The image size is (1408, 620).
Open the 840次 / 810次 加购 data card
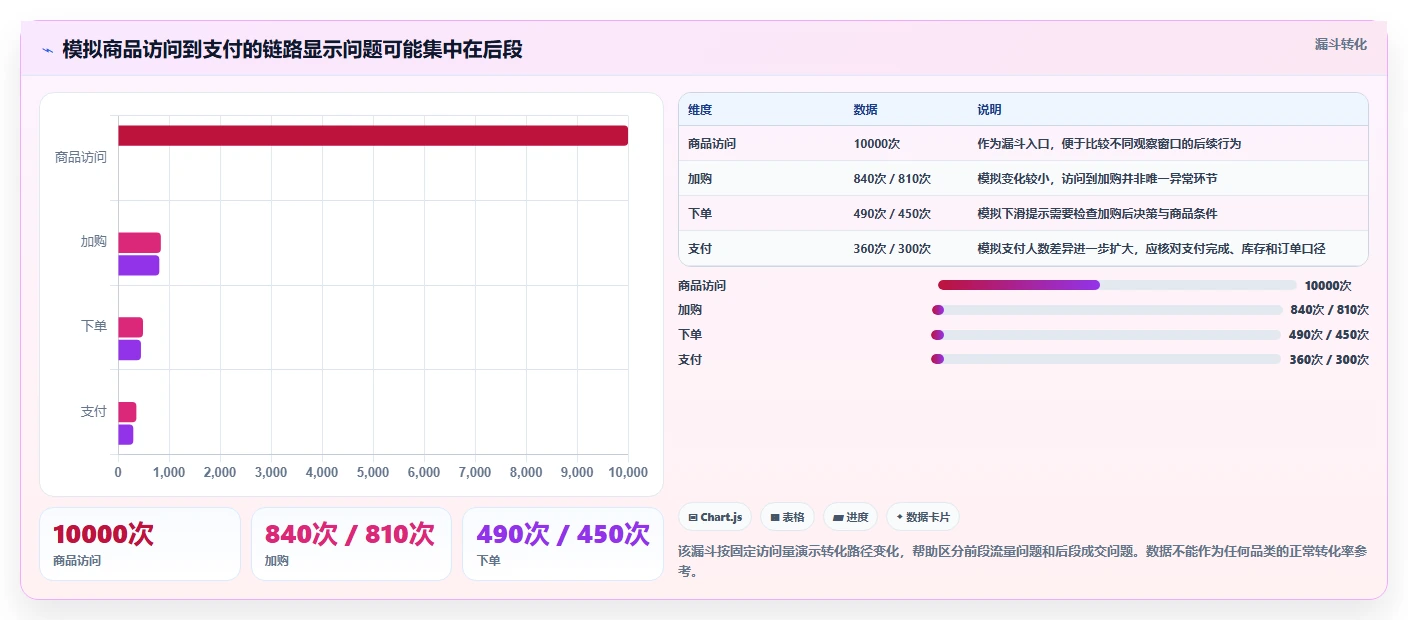click(351, 544)
